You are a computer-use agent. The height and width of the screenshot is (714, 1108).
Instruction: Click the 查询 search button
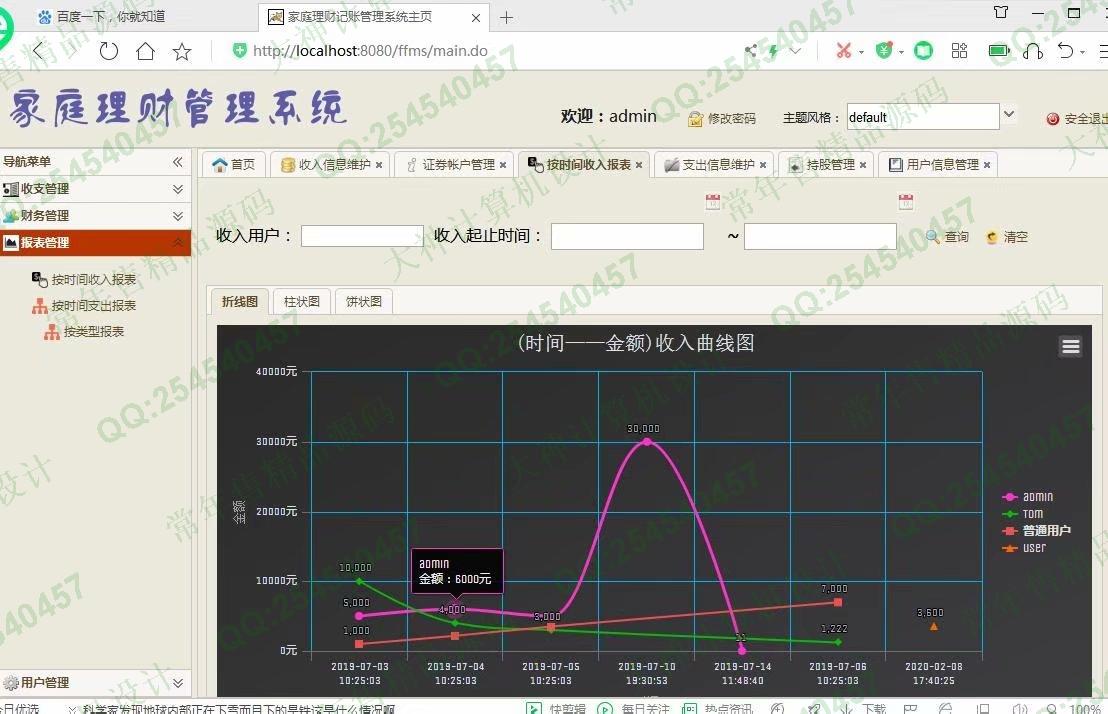point(948,237)
